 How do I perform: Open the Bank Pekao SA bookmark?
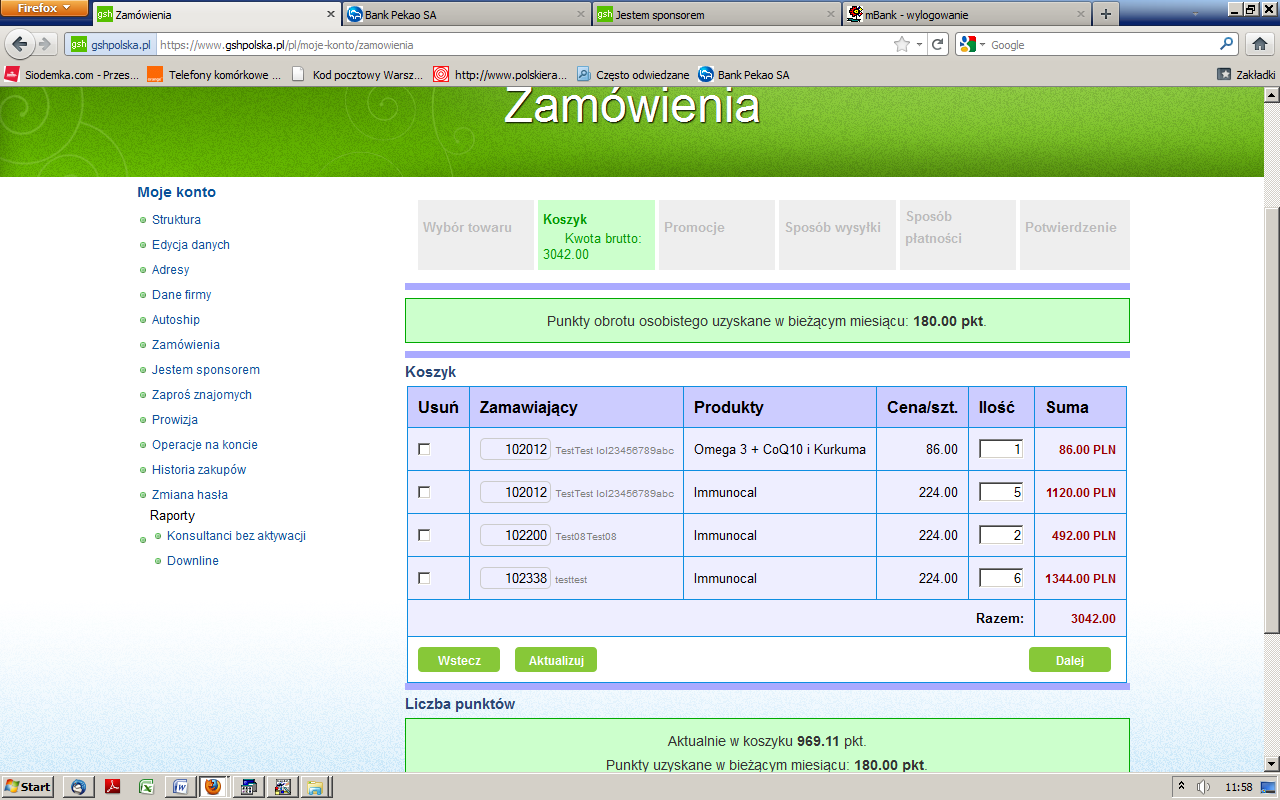coord(744,74)
